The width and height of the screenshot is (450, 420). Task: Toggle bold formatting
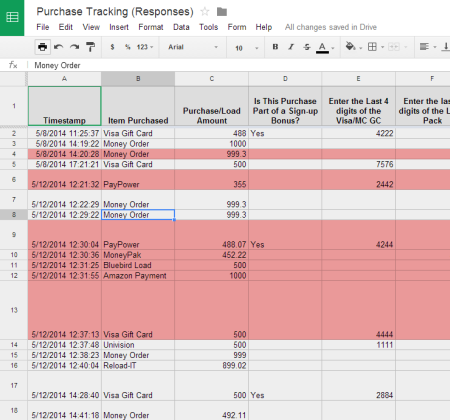275,47
